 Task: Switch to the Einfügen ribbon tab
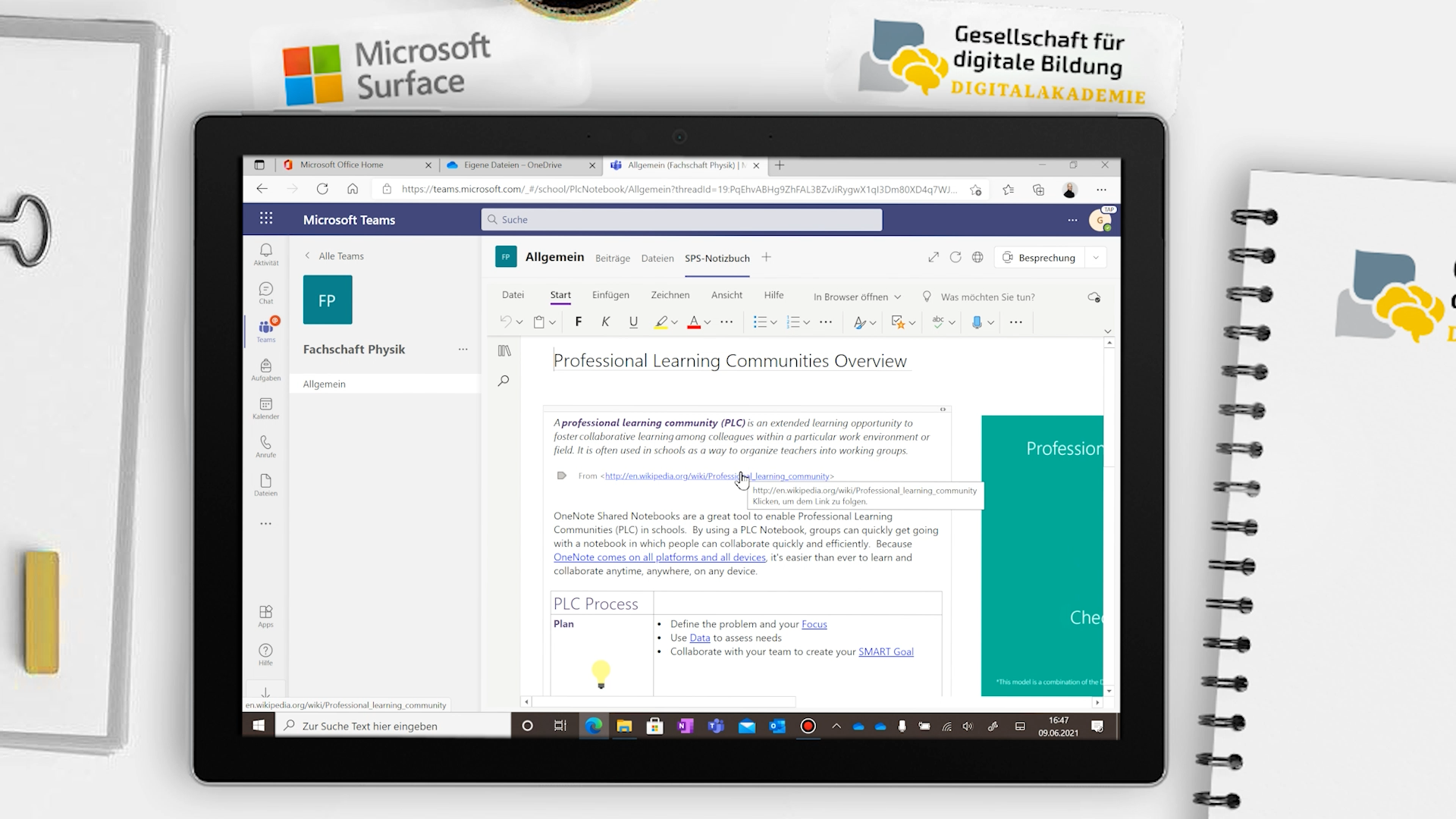pyautogui.click(x=610, y=295)
